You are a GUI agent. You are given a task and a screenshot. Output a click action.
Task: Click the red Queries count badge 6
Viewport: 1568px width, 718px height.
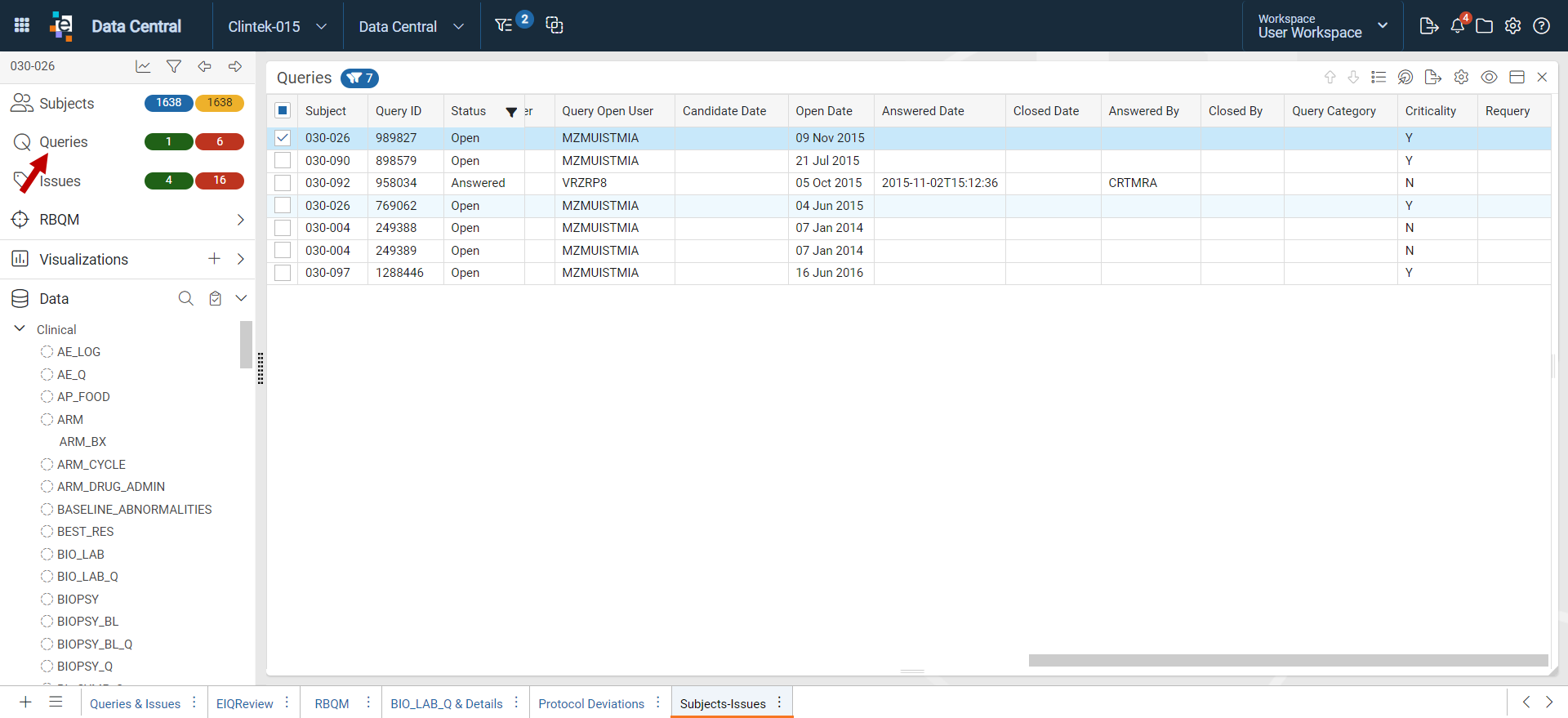[x=220, y=142]
